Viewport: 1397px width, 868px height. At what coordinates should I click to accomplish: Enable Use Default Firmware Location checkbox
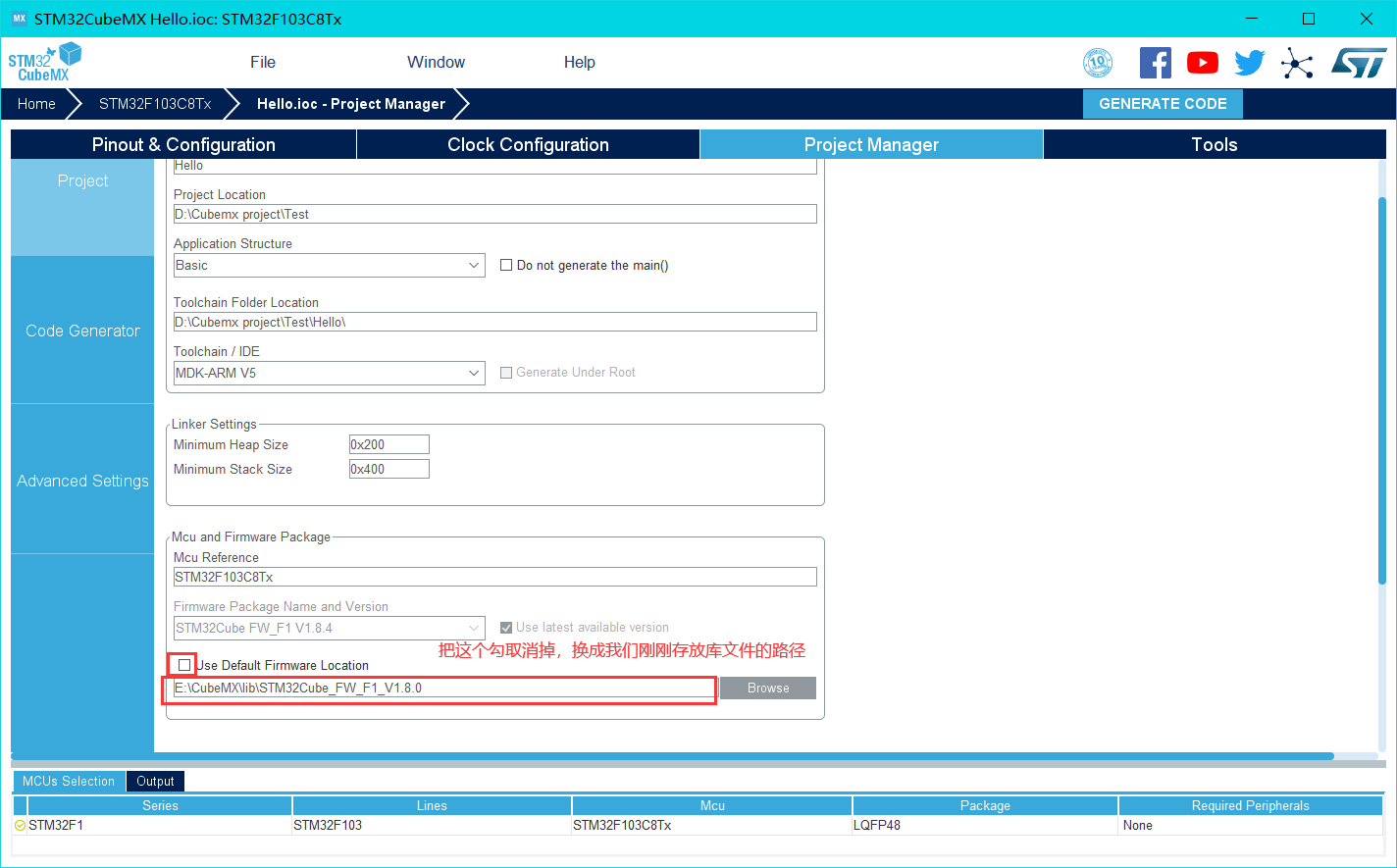tap(184, 665)
